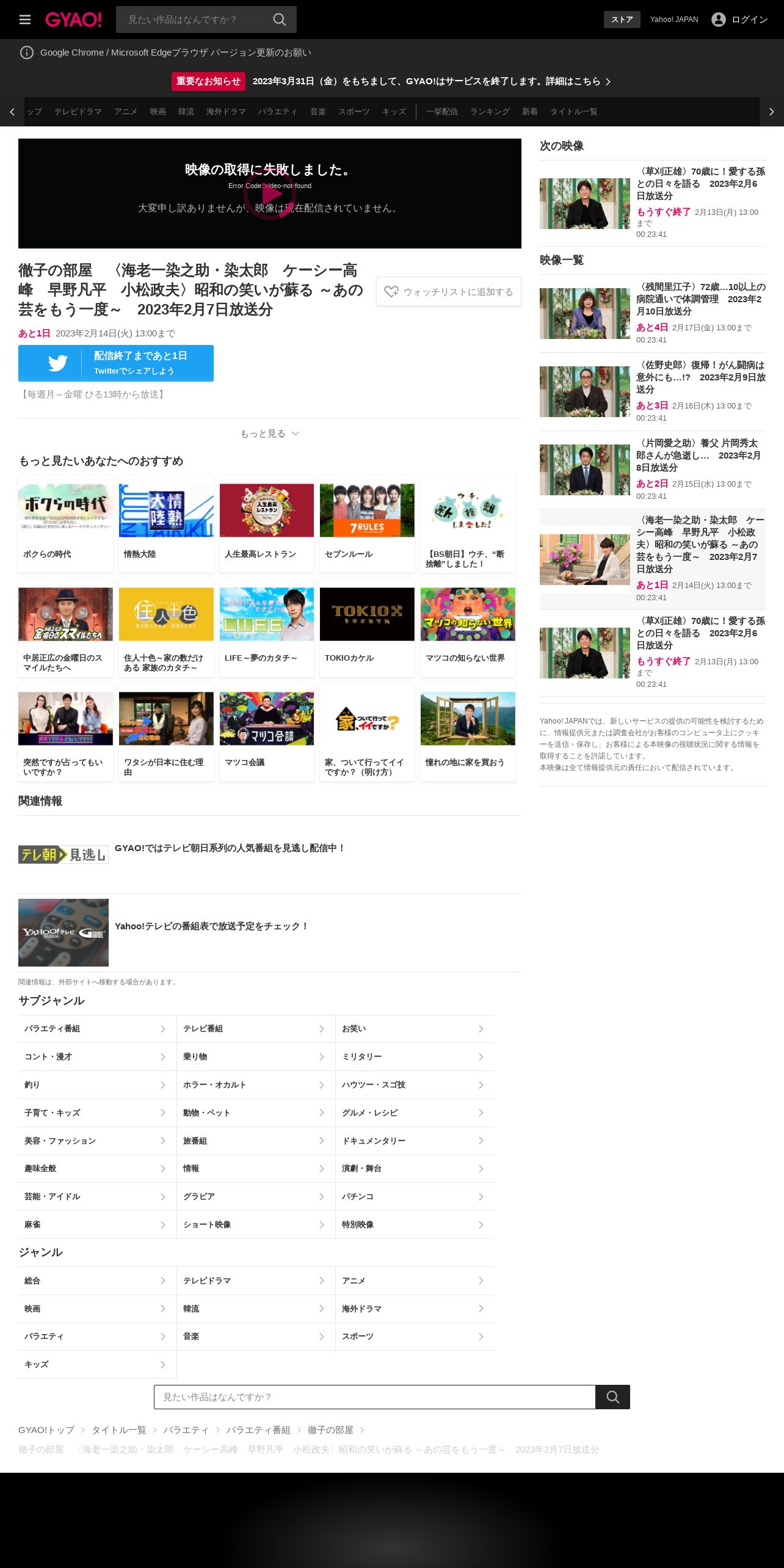Open キッズ genre row
The height and width of the screenshot is (1568, 784).
(x=97, y=1365)
